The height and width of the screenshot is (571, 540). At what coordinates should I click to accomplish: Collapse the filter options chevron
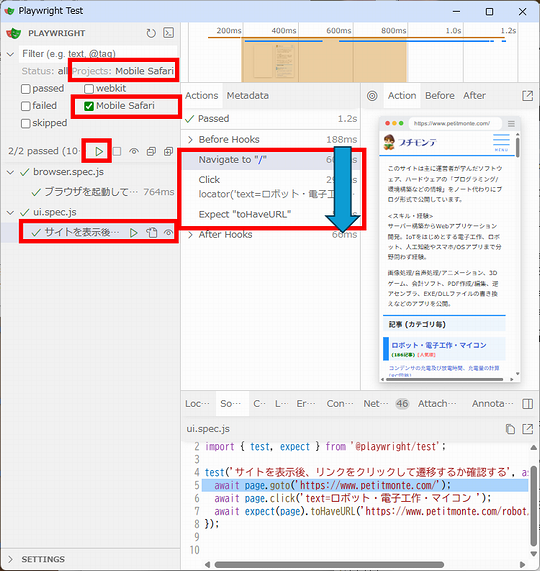coord(11,54)
